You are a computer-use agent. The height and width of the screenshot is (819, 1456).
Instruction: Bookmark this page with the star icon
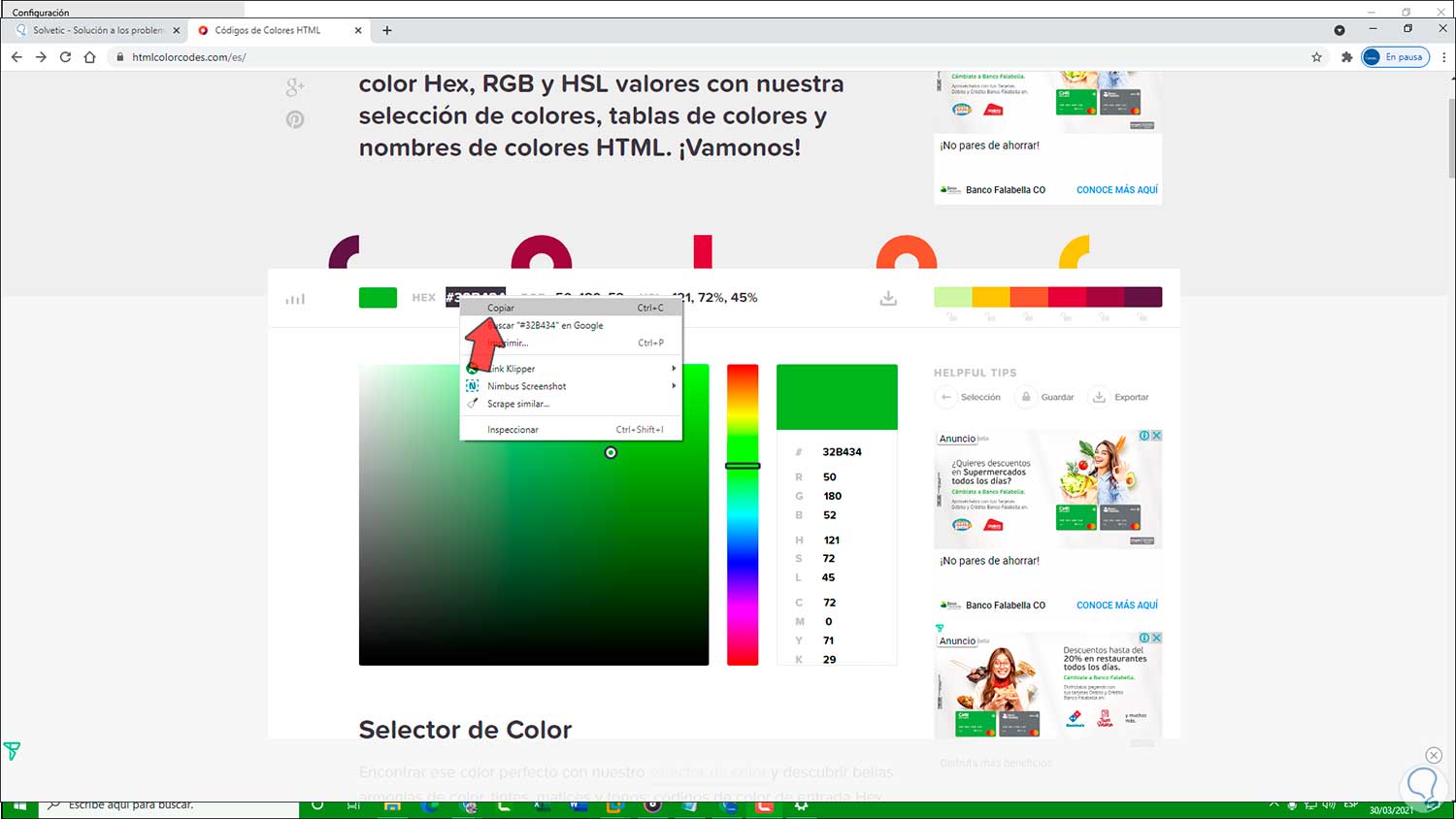click(1316, 57)
